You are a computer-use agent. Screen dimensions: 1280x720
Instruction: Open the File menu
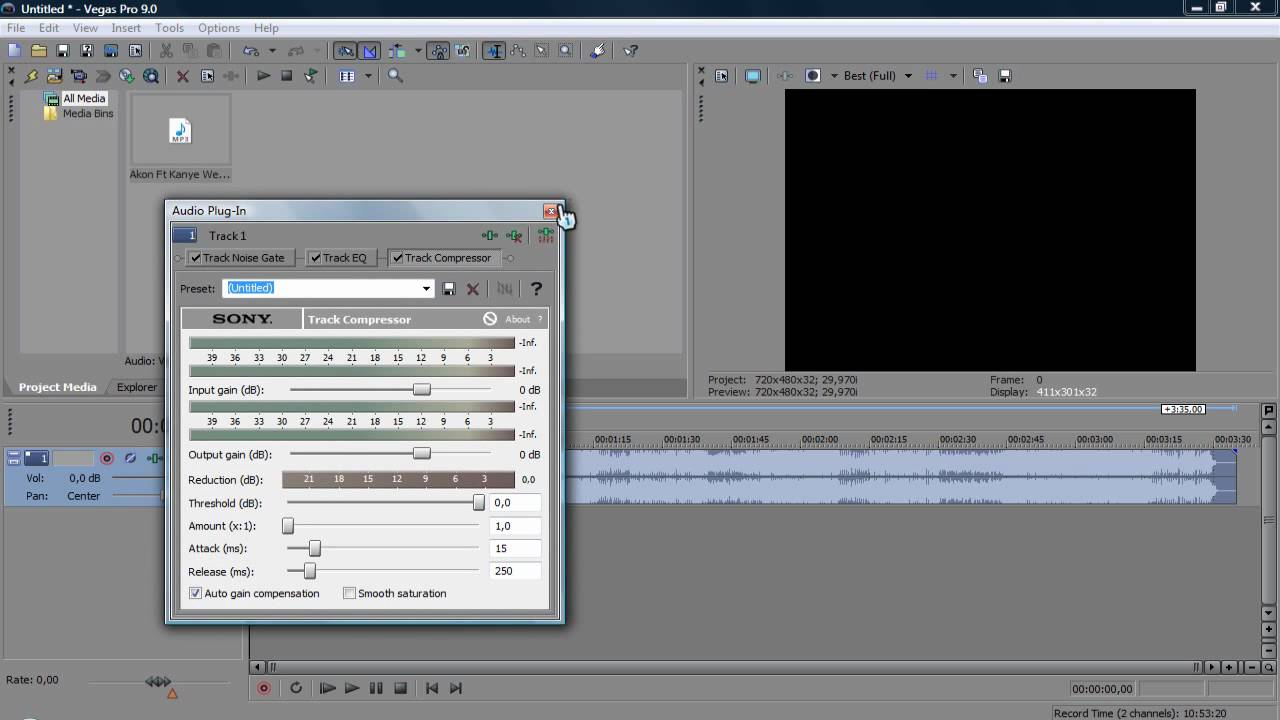16,28
